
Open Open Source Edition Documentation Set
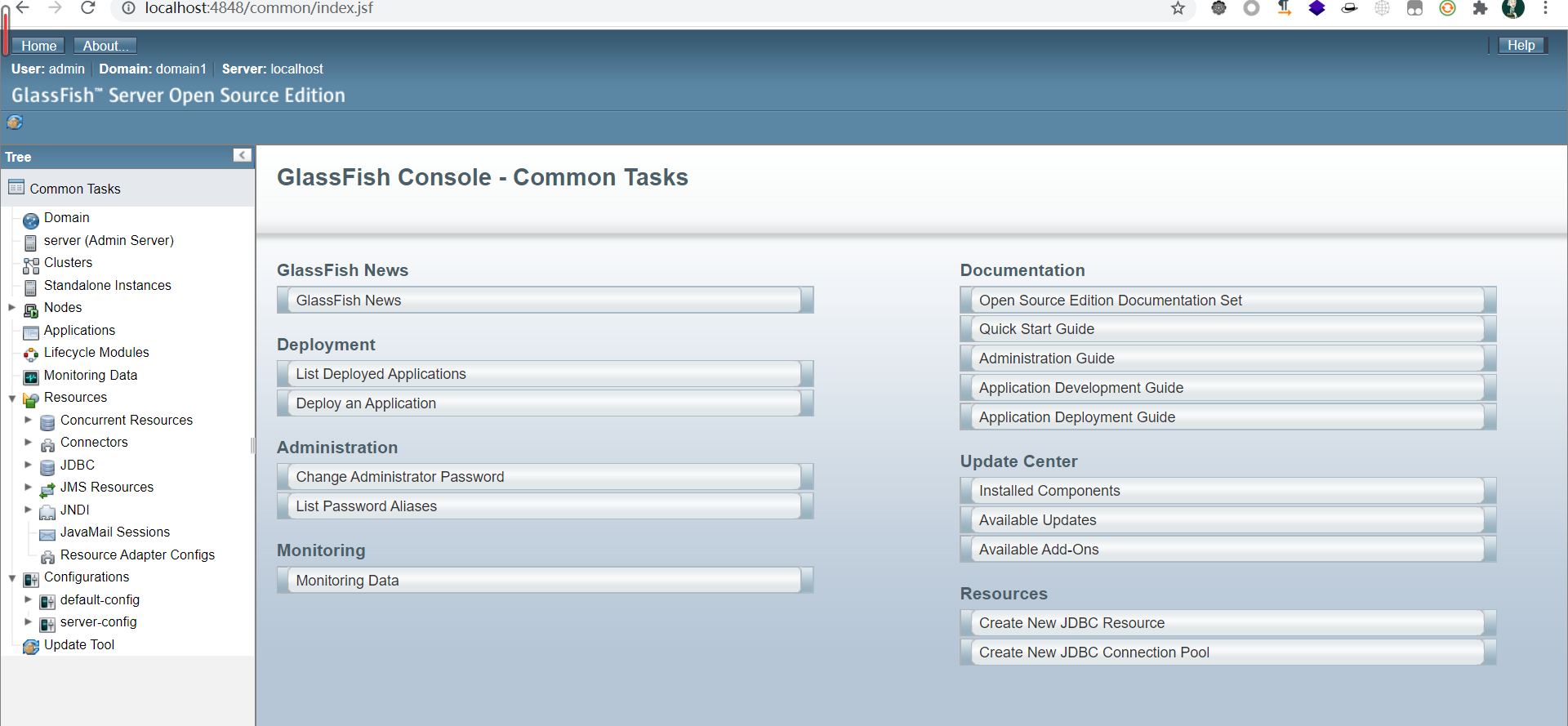point(1228,300)
